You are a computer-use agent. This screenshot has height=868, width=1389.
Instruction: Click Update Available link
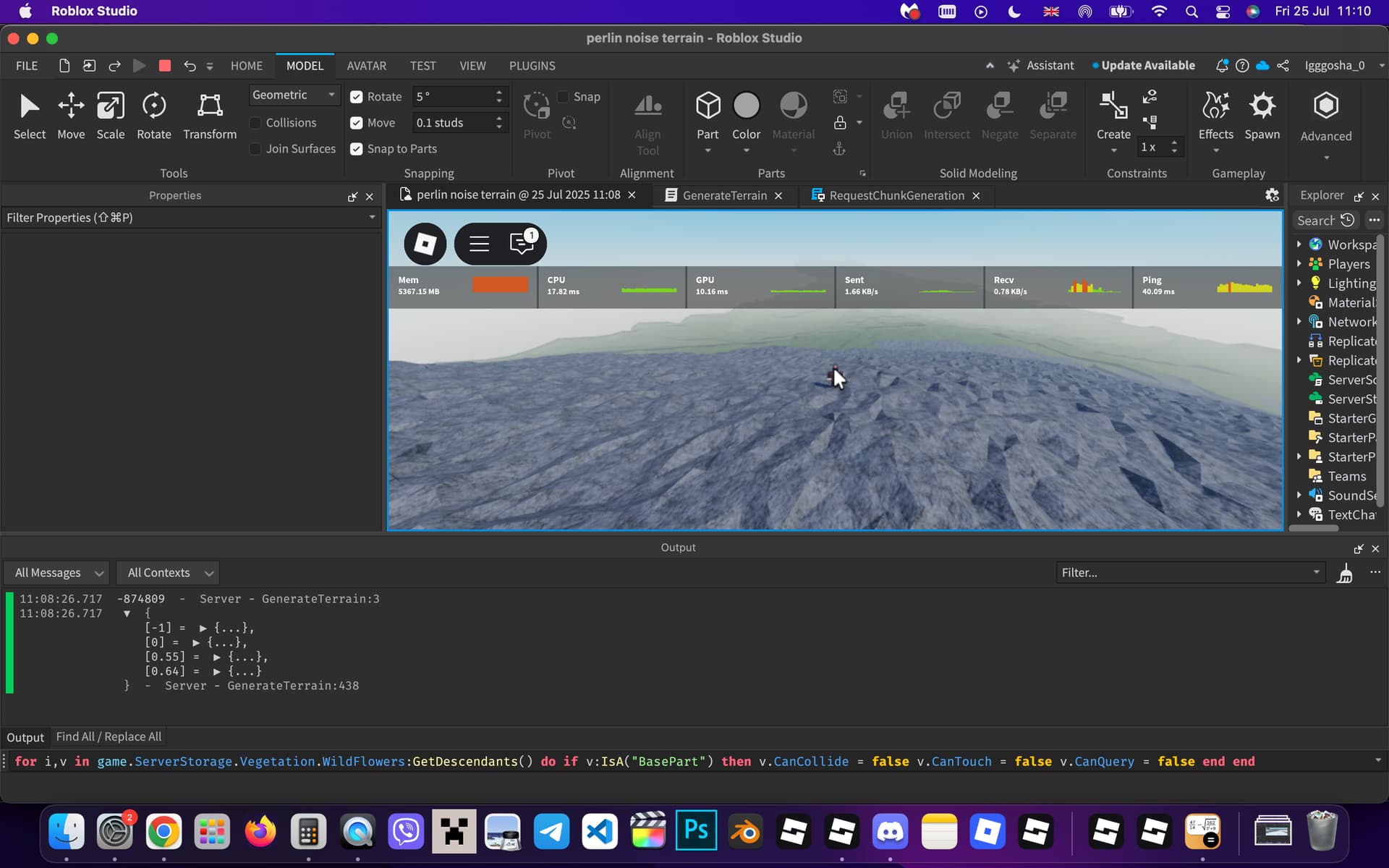pos(1144,65)
